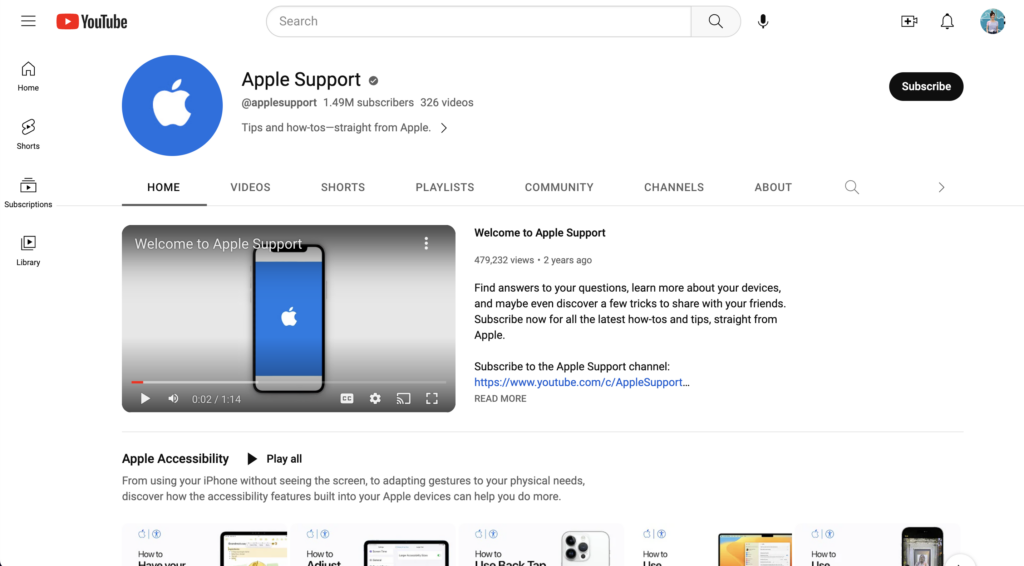The image size is (1024, 566).
Task: Expand the channel description chevron
Action: point(444,128)
